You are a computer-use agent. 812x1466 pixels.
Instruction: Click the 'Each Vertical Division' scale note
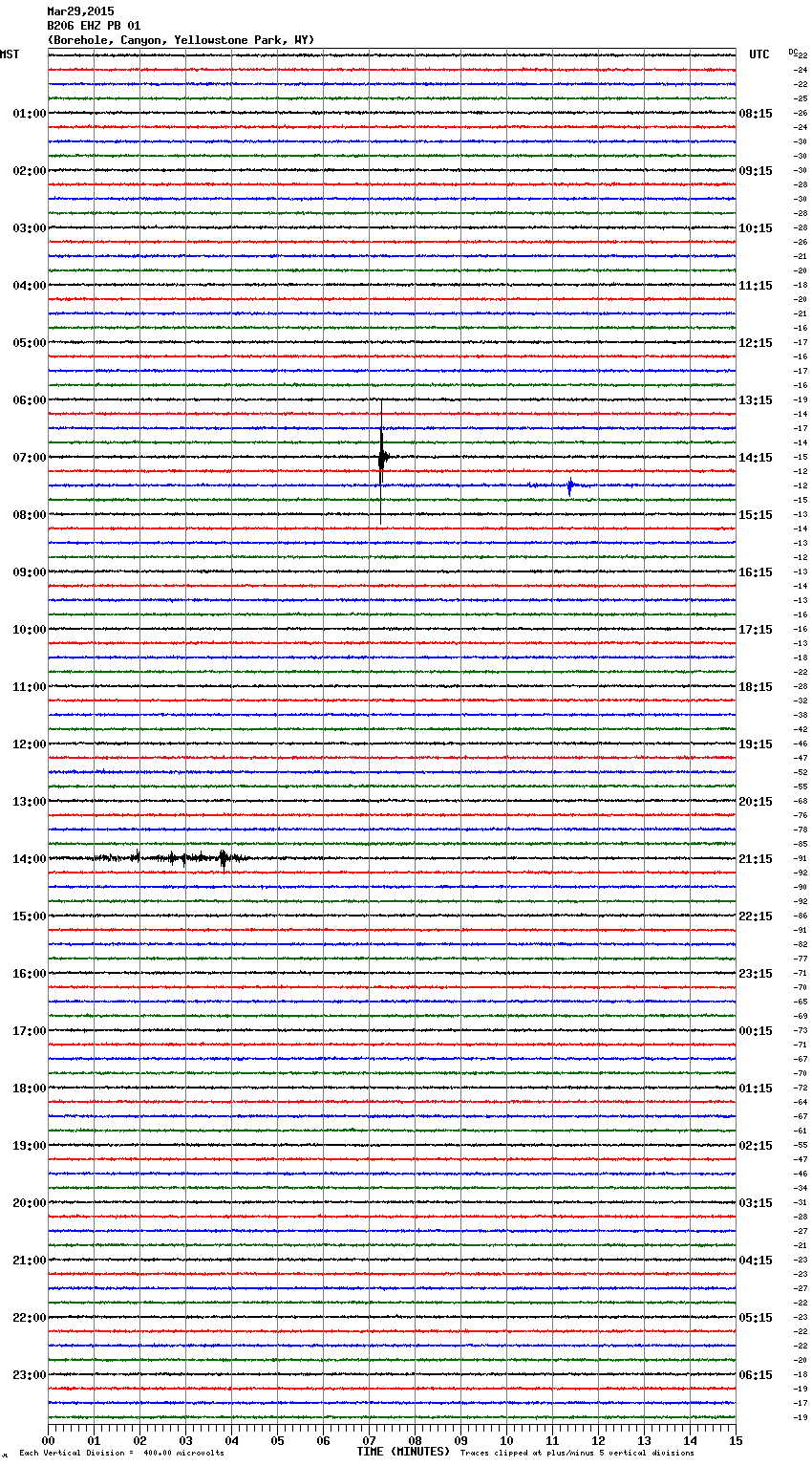[x=121, y=1454]
